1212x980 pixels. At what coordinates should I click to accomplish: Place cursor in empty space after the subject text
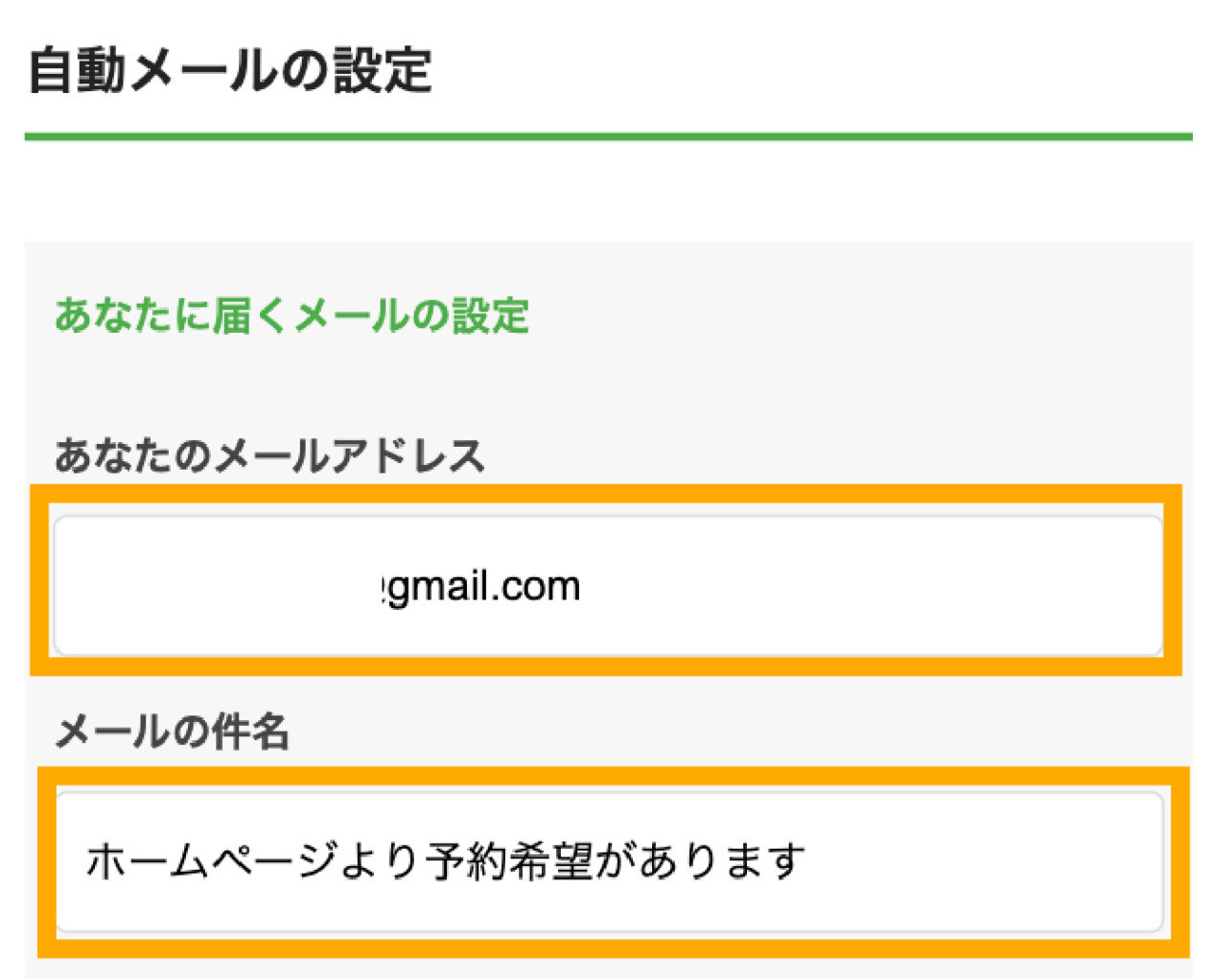pyautogui.click(x=978, y=860)
